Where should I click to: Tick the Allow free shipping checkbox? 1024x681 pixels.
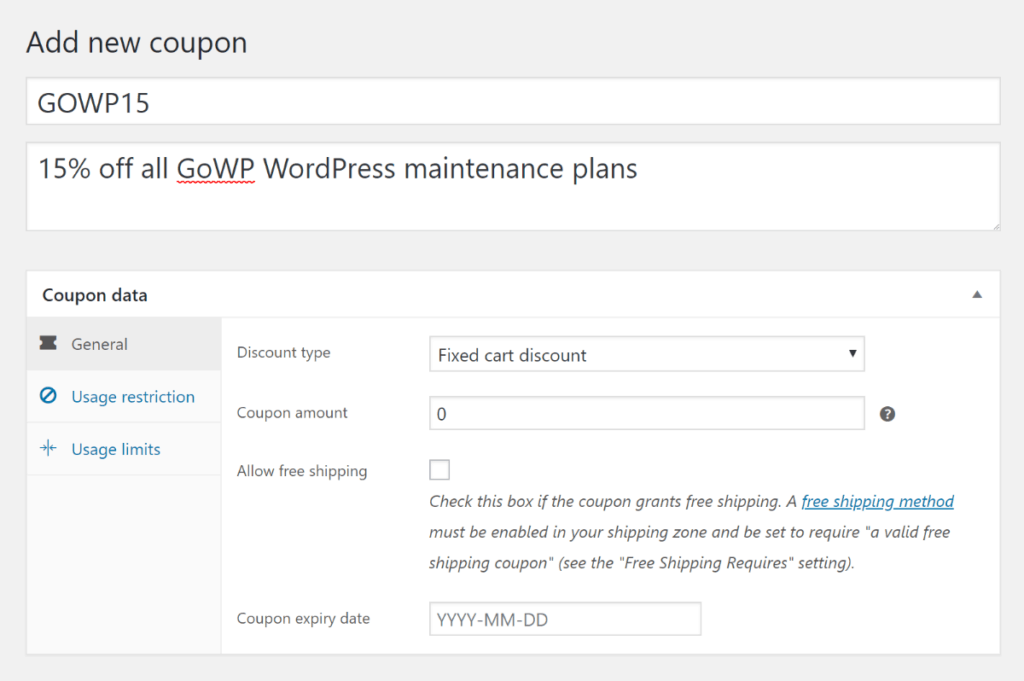(x=440, y=469)
